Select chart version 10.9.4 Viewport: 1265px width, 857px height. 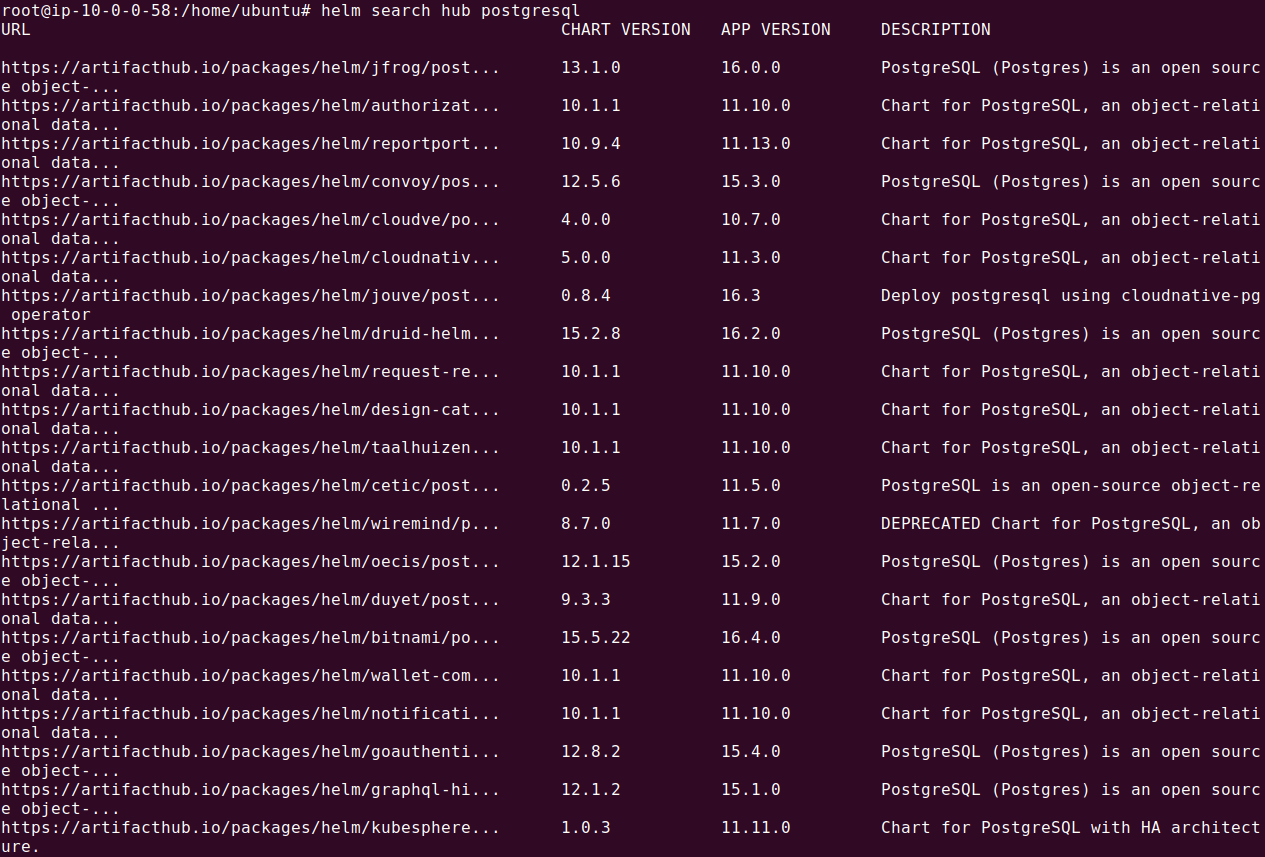coord(591,144)
